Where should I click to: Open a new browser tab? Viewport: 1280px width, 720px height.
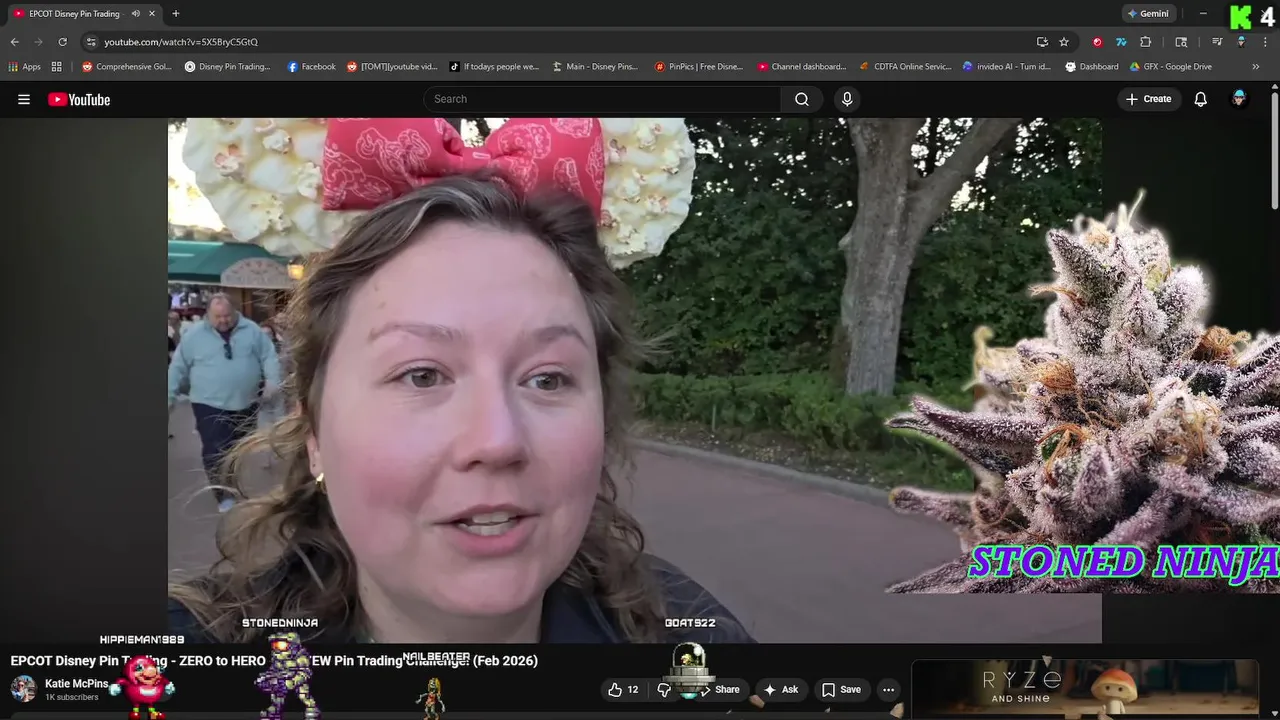tap(176, 14)
